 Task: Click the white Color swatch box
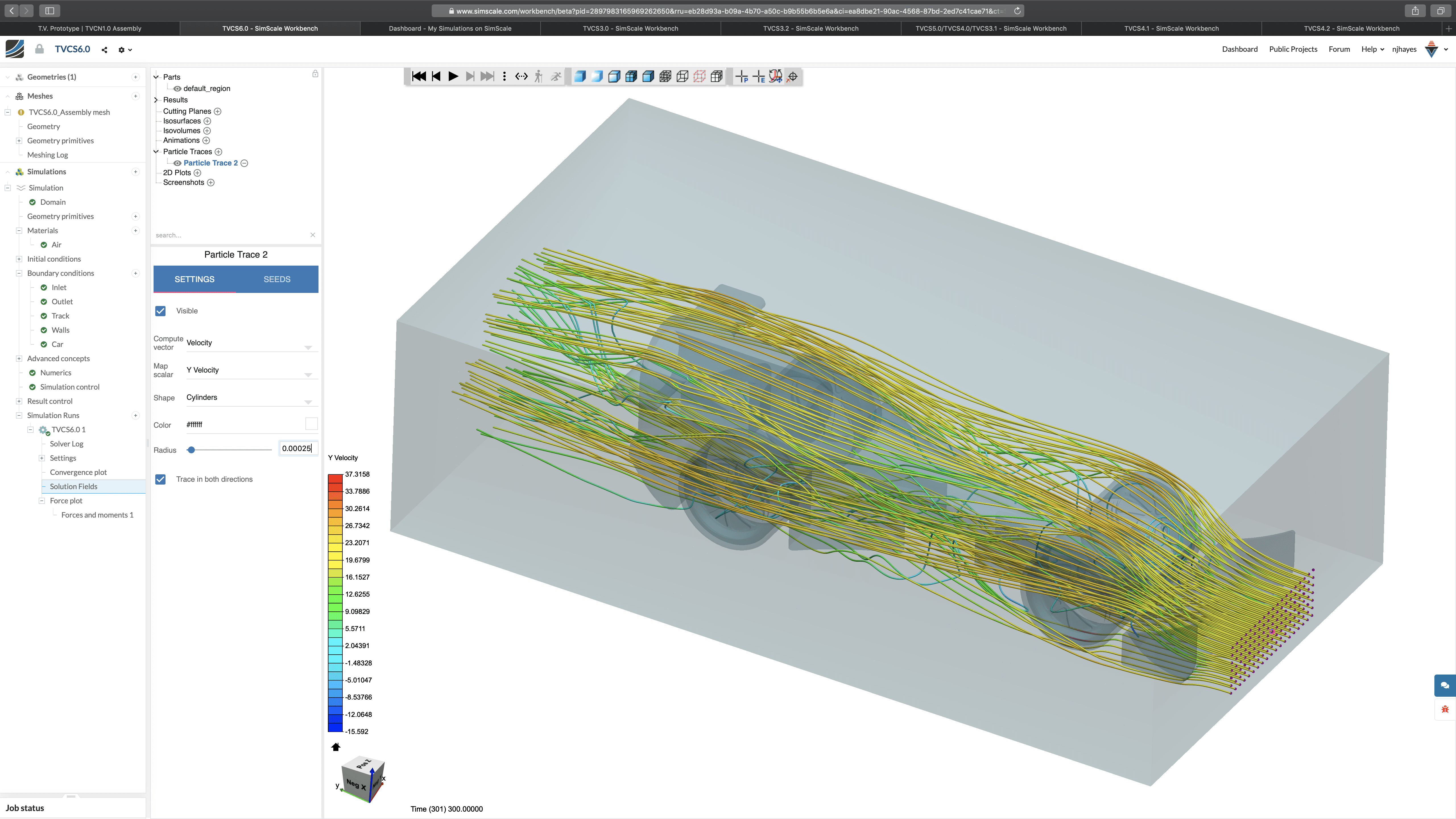[x=311, y=424]
